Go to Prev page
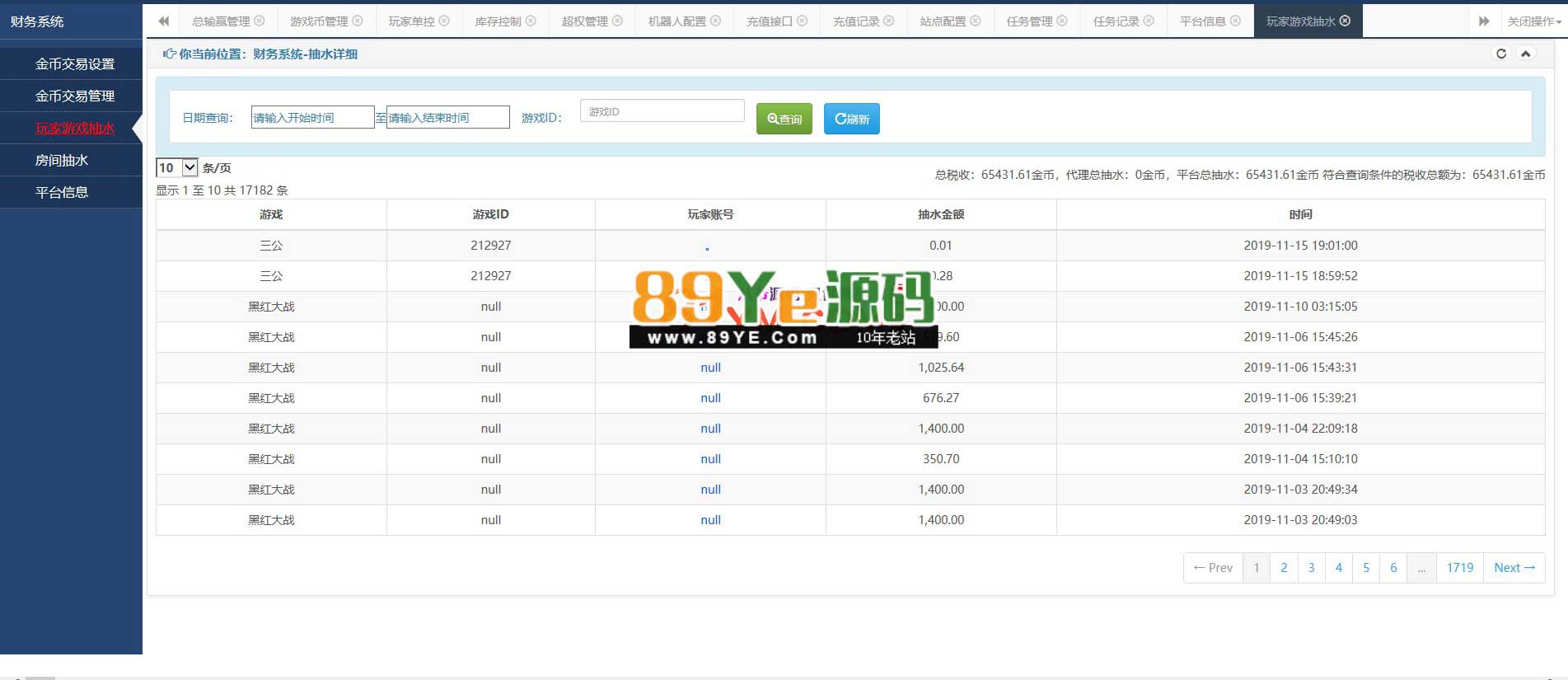The image size is (1568, 680). (x=1213, y=568)
